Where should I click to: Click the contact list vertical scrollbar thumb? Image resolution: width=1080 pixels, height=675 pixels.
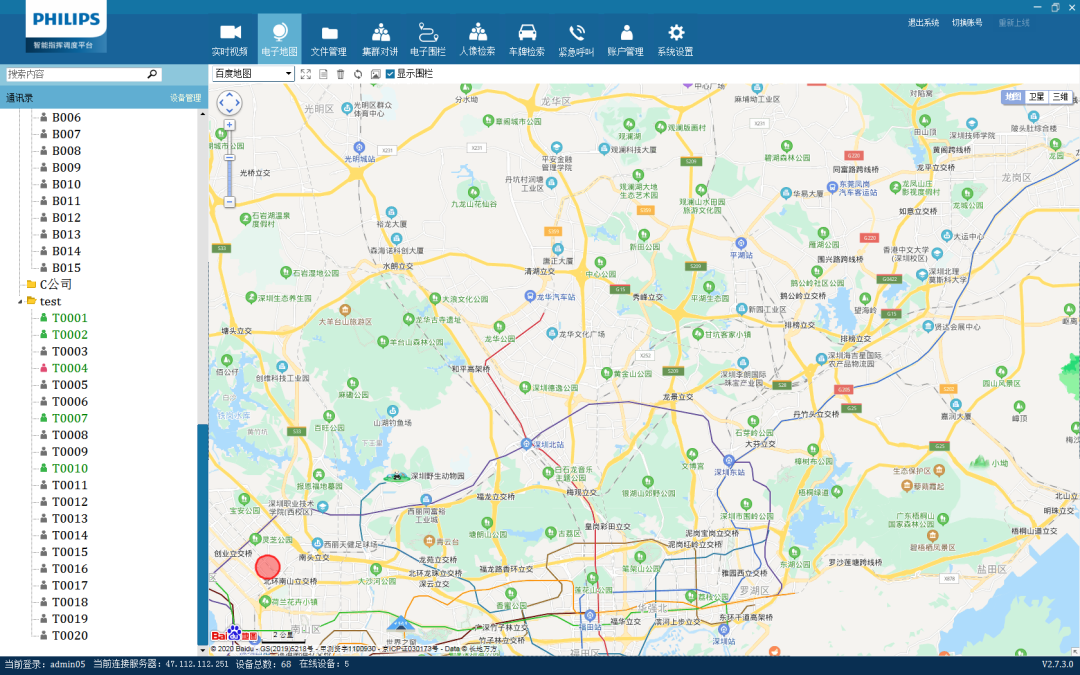(x=202, y=534)
